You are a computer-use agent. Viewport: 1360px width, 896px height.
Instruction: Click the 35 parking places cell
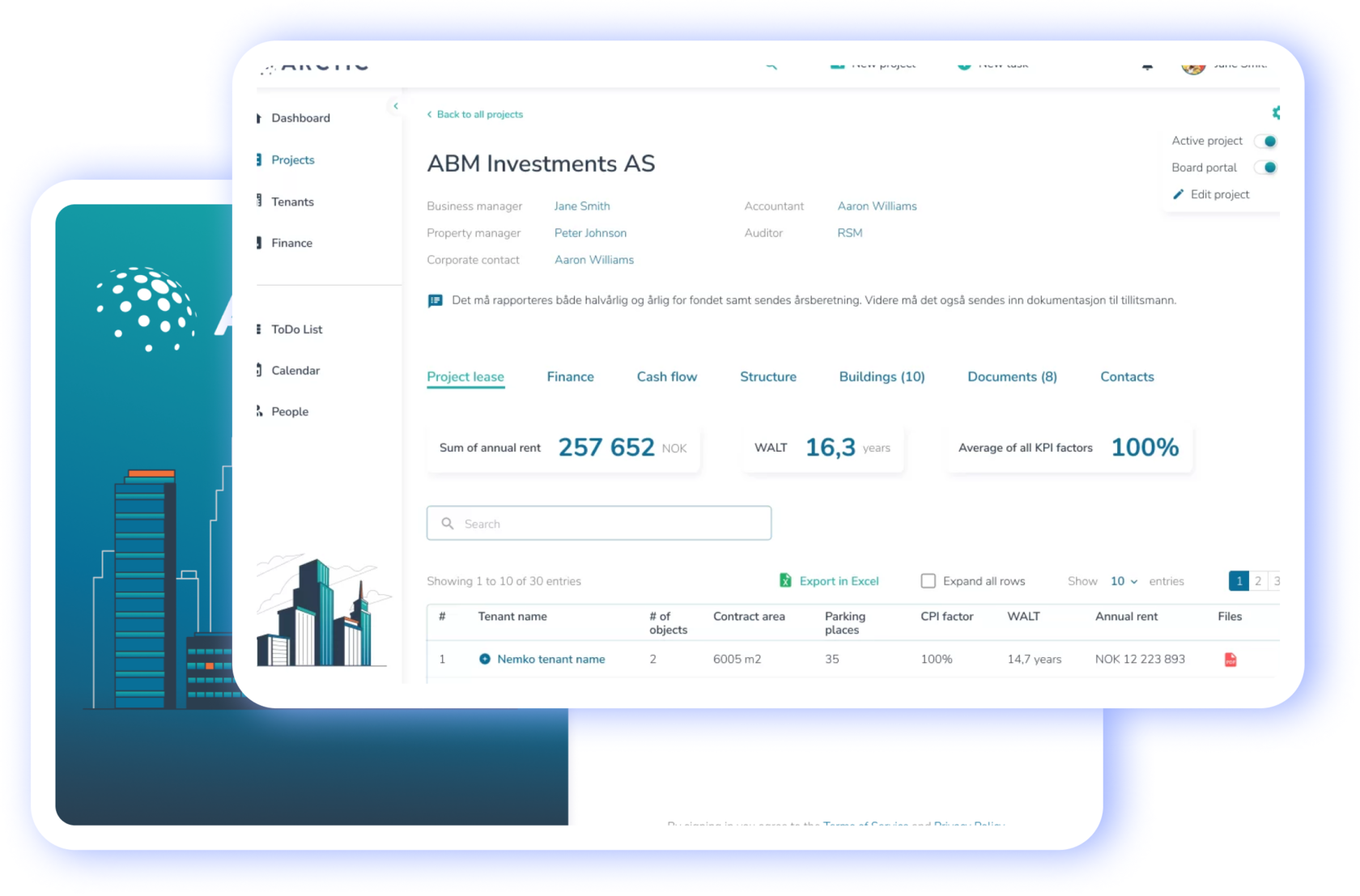pos(831,660)
